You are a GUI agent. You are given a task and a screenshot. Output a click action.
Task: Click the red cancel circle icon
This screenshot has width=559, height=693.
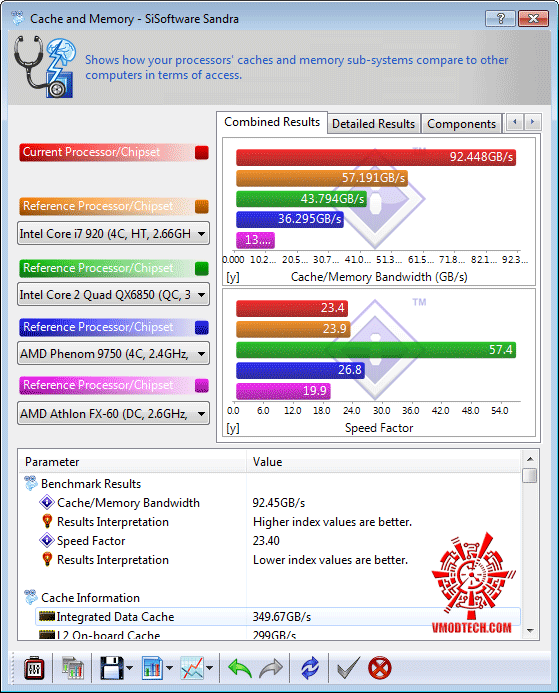(x=380, y=668)
